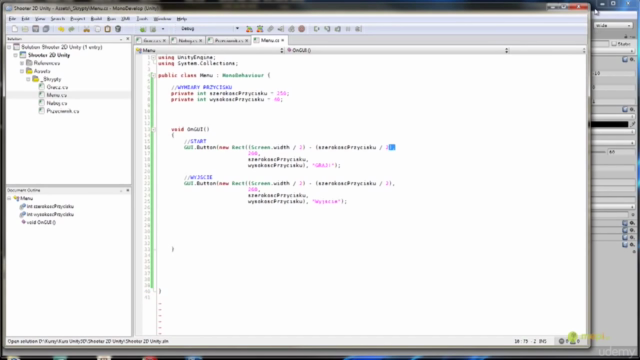Select int szerokoscPrzycisku in Document Outline
Viewport: 640px width, 360px height.
50,207
